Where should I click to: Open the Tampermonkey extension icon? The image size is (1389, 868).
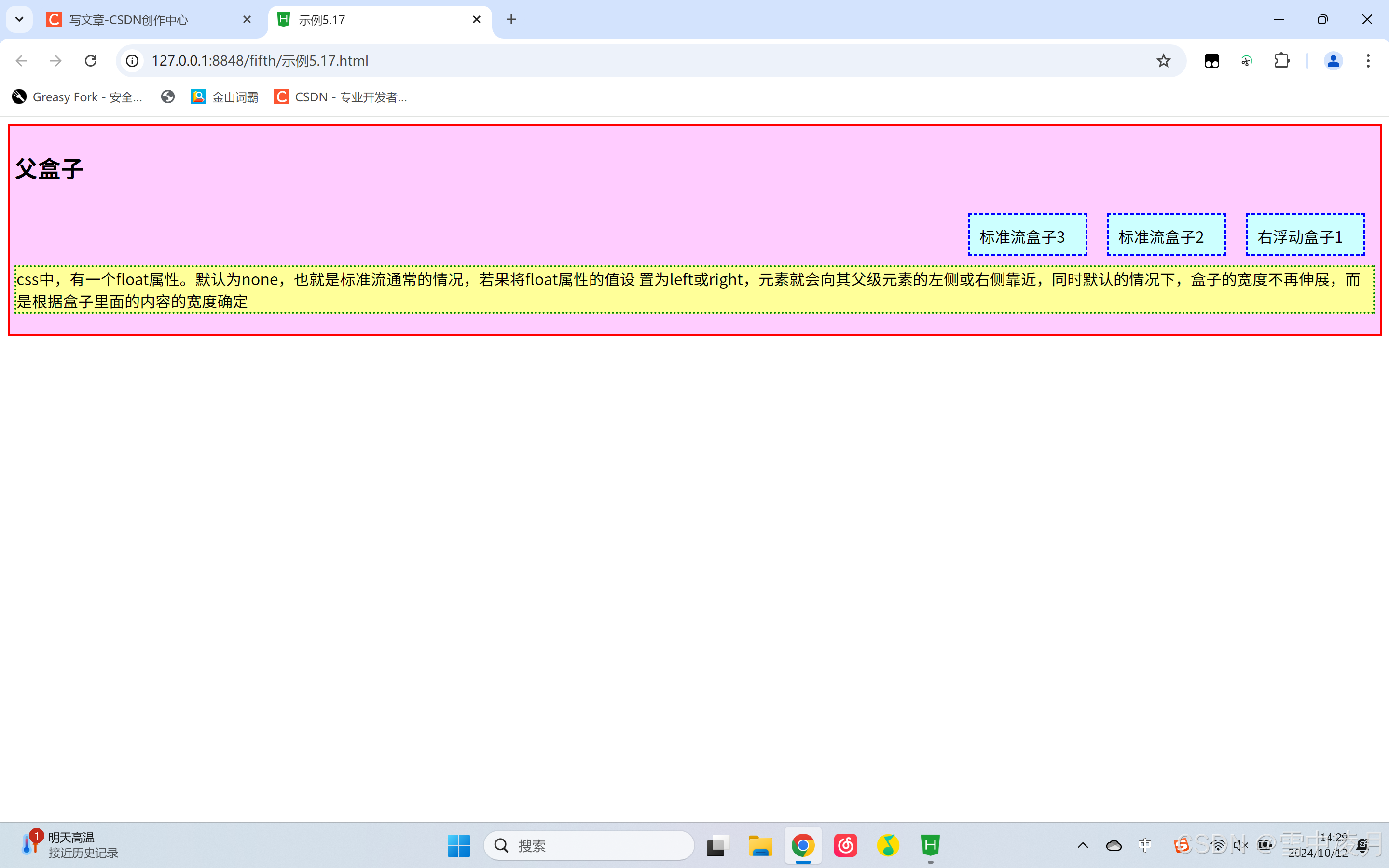(x=1211, y=61)
